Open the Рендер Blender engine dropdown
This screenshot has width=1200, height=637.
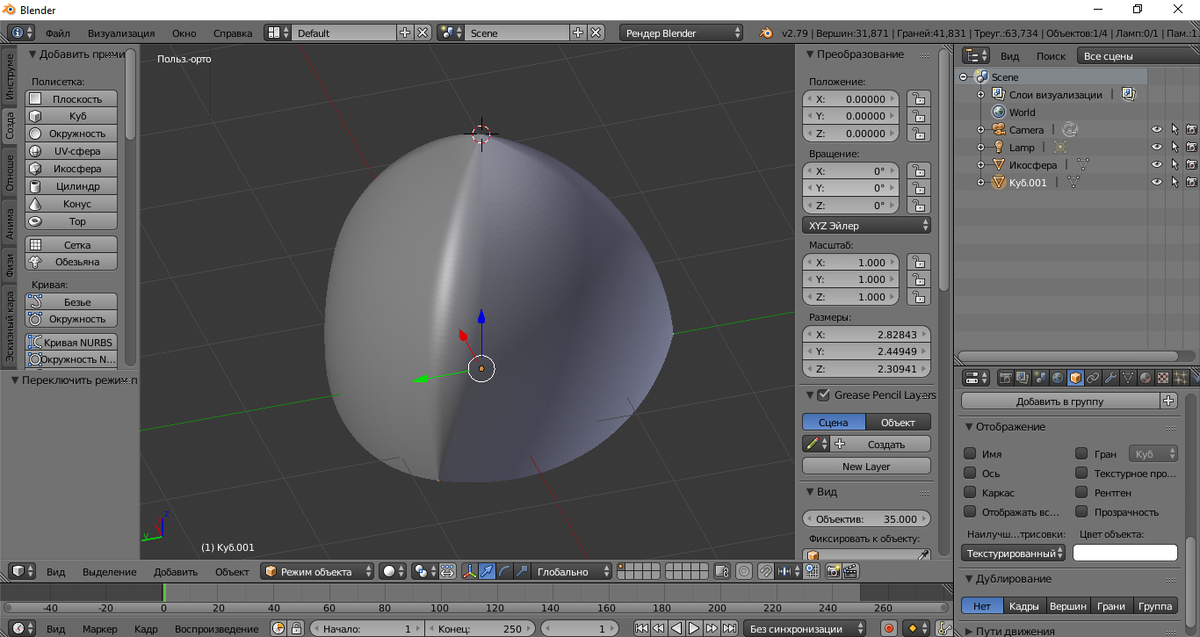tap(681, 33)
